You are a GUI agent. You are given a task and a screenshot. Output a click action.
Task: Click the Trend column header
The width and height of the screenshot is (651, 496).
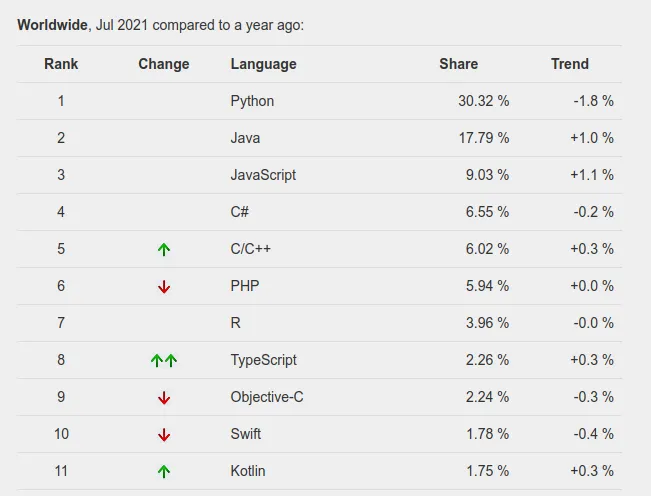click(570, 64)
